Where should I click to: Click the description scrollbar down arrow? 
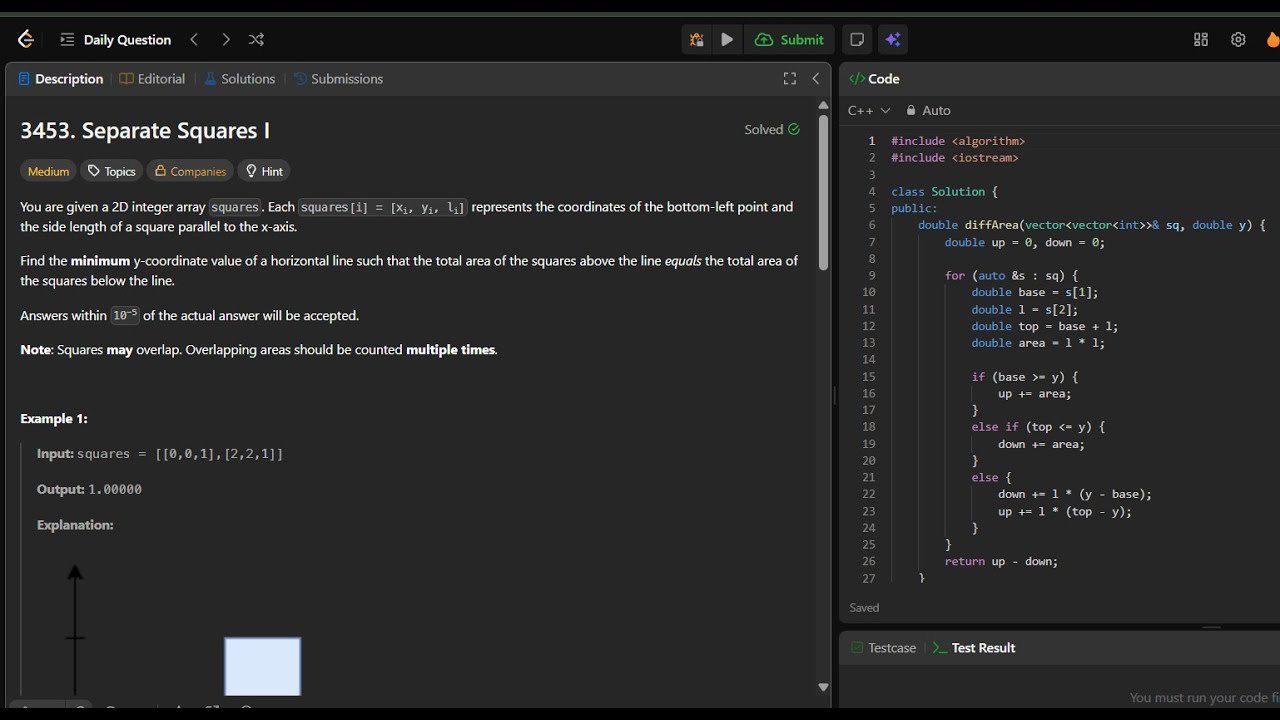tap(823, 687)
